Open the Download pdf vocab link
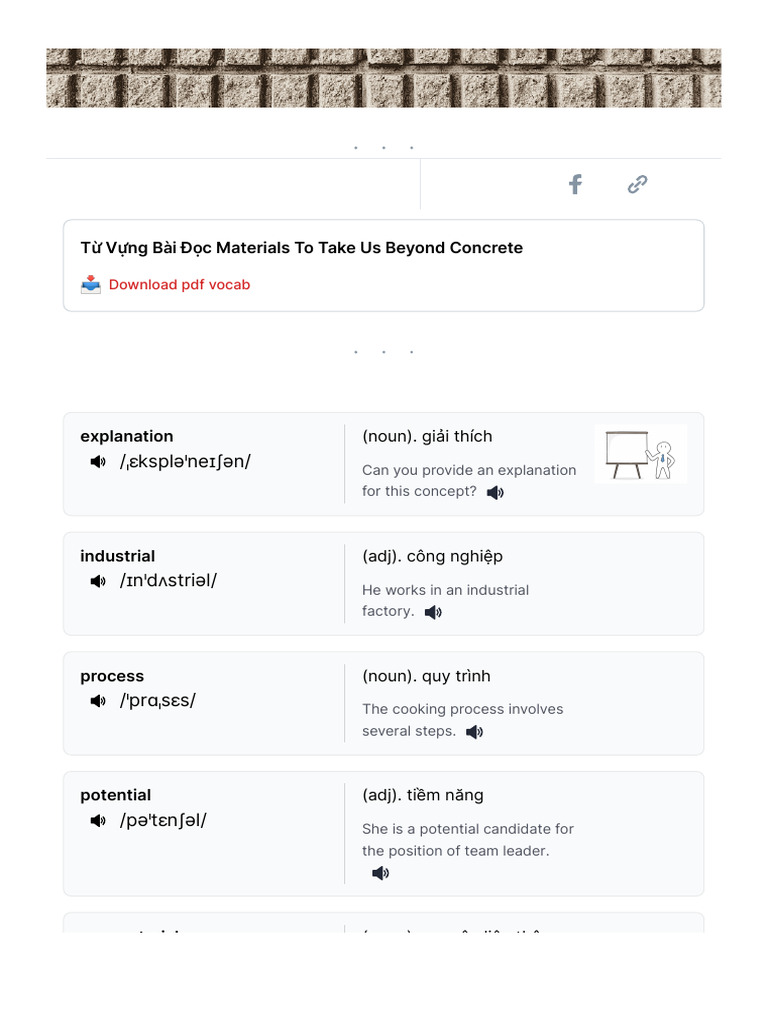Viewport: 768px width, 1024px height. (179, 285)
